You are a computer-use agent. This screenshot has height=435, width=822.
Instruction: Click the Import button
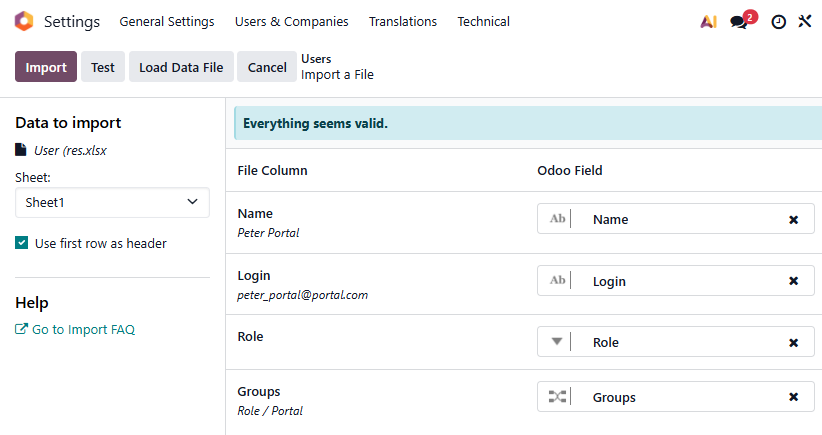[46, 67]
